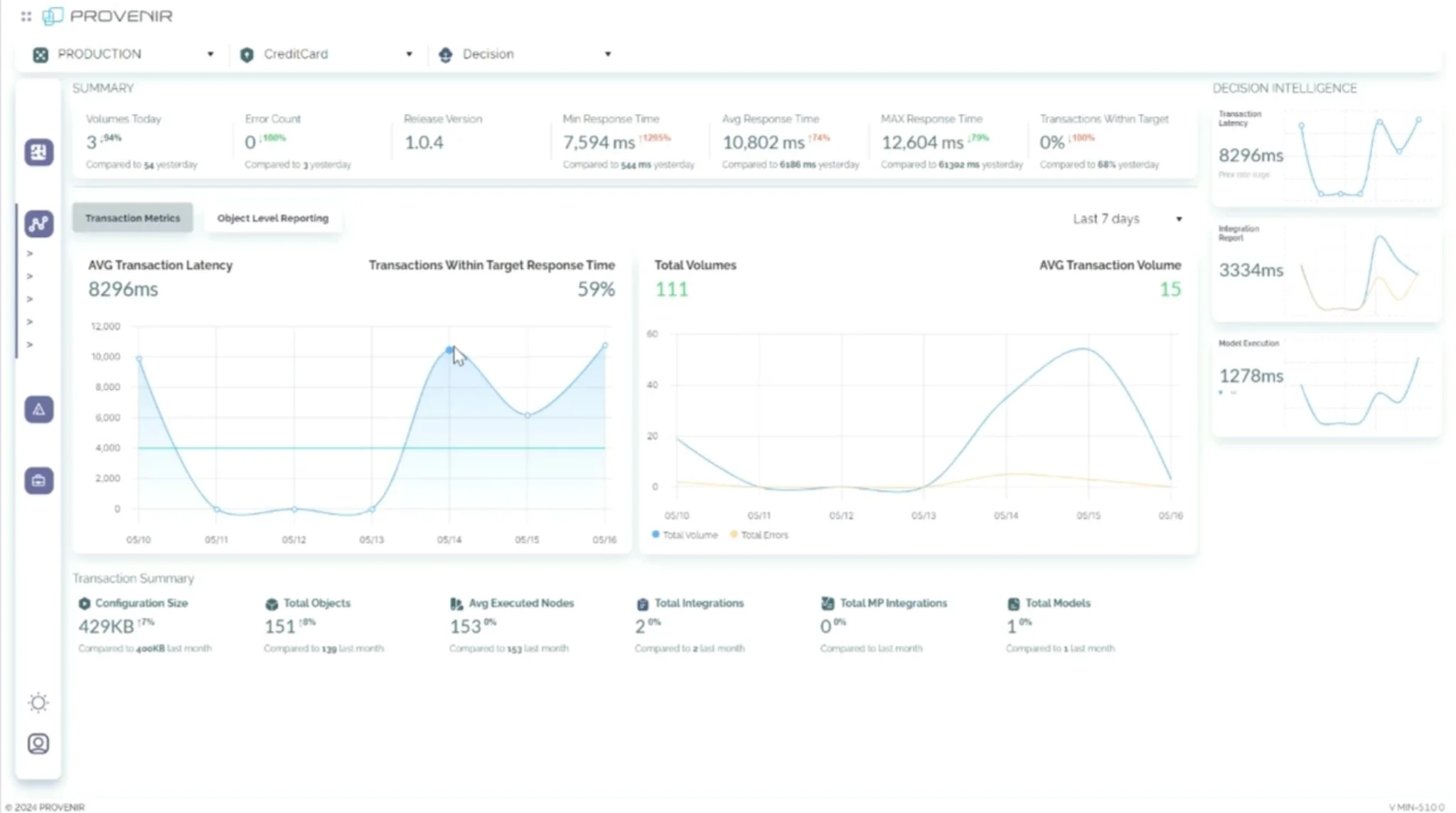
Task: Open the user profile icon at sidebar bottom
Action: [x=38, y=744]
